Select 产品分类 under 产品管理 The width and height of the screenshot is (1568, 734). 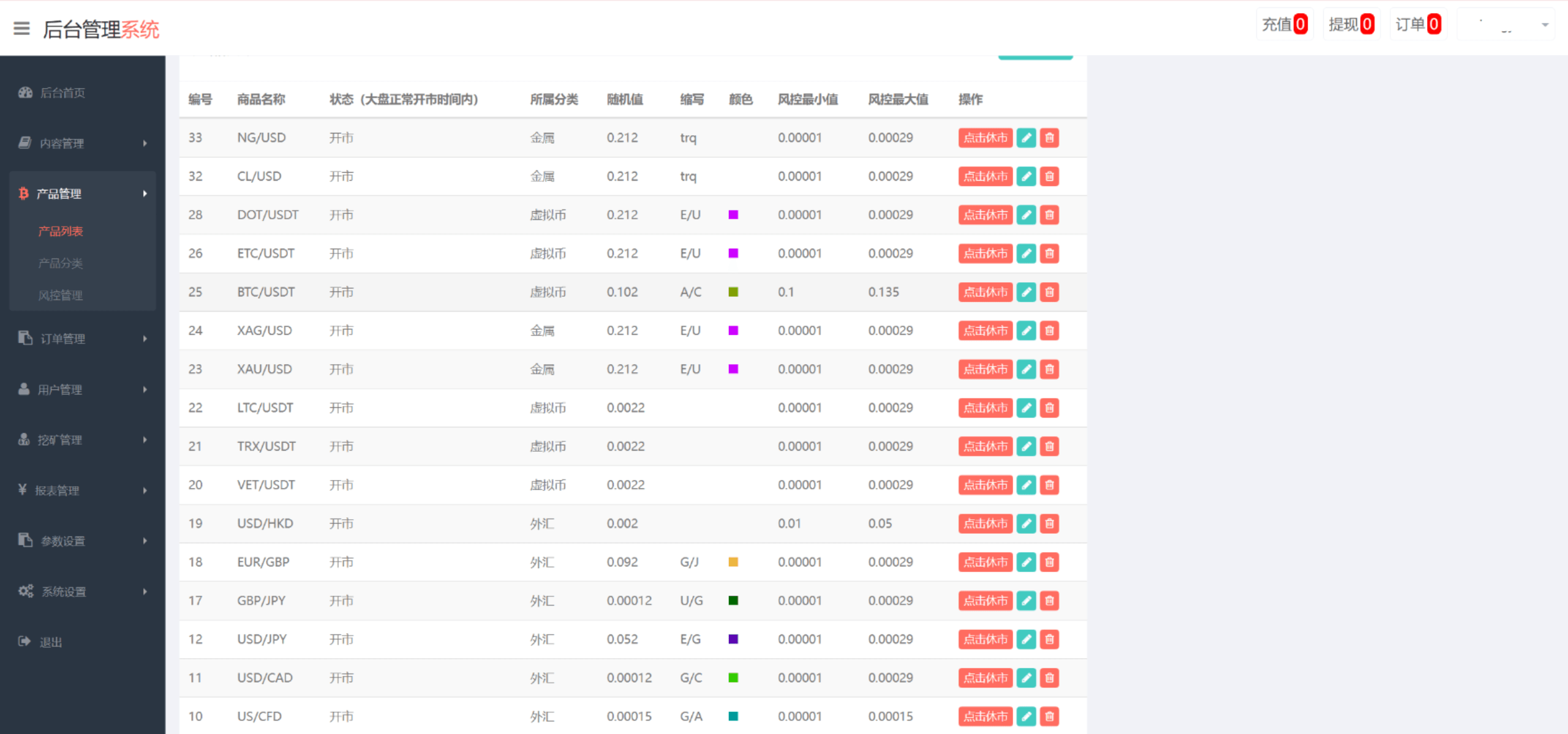pyautogui.click(x=59, y=263)
